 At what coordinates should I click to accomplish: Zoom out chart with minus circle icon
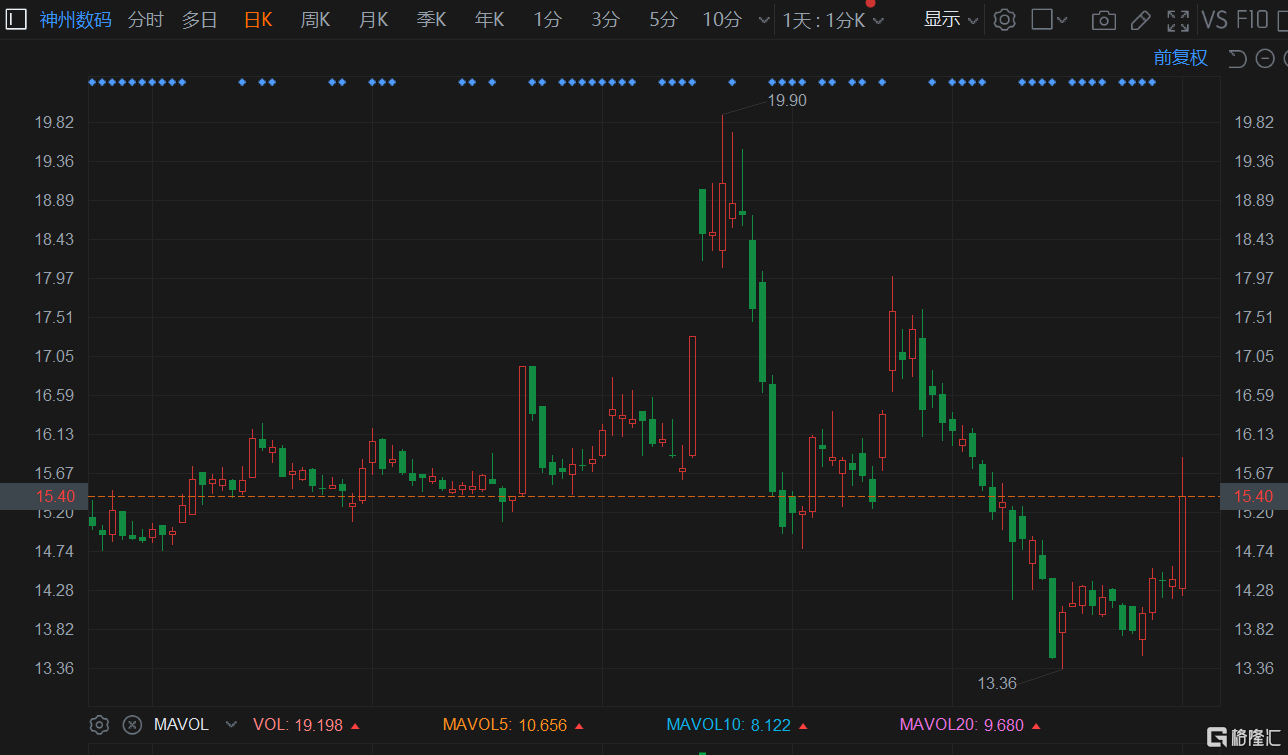click(1265, 58)
